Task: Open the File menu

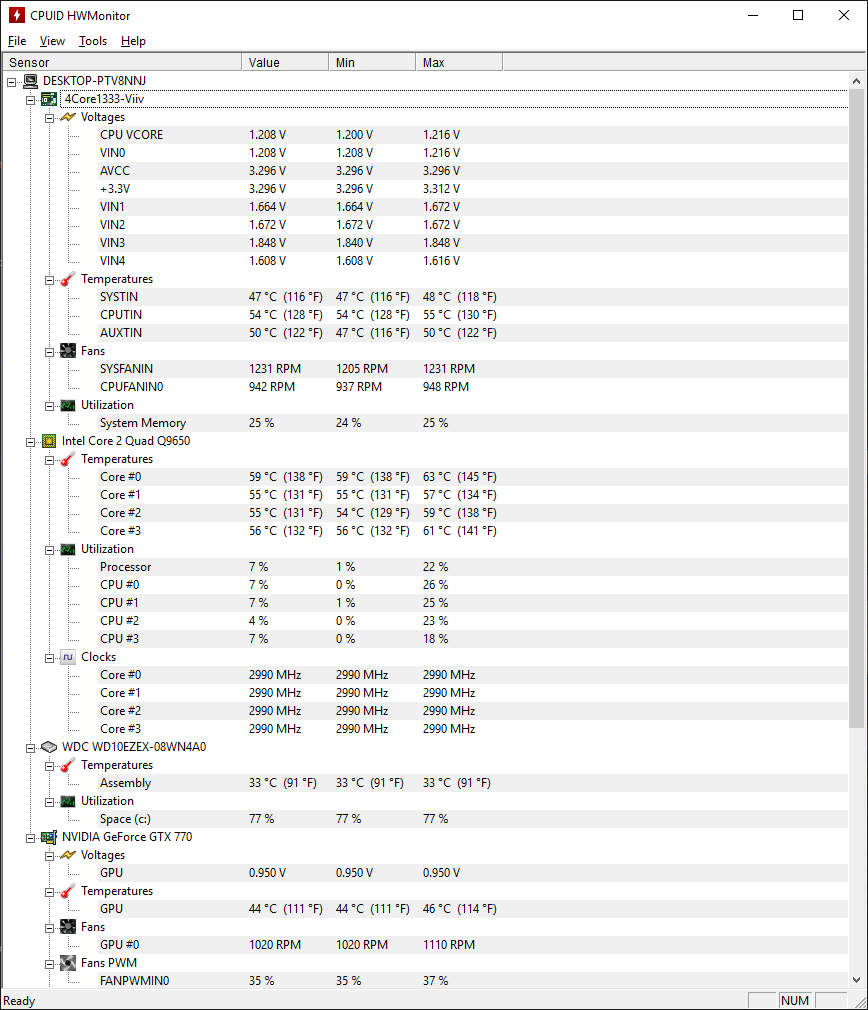Action: pyautogui.click(x=17, y=41)
